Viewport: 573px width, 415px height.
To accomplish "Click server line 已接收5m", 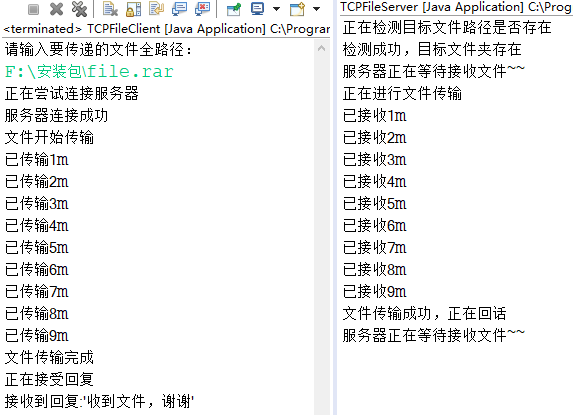I will 375,203.
